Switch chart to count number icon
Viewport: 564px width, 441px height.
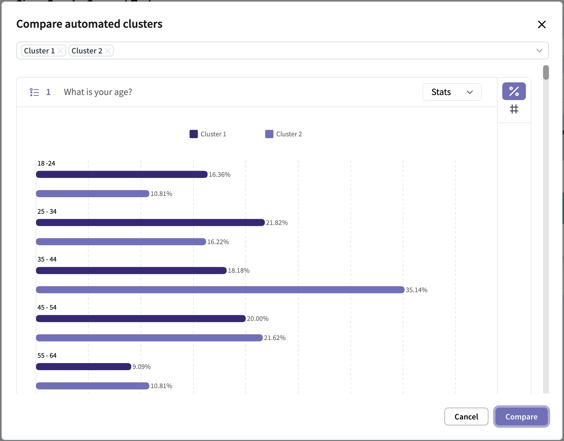pyautogui.click(x=514, y=109)
